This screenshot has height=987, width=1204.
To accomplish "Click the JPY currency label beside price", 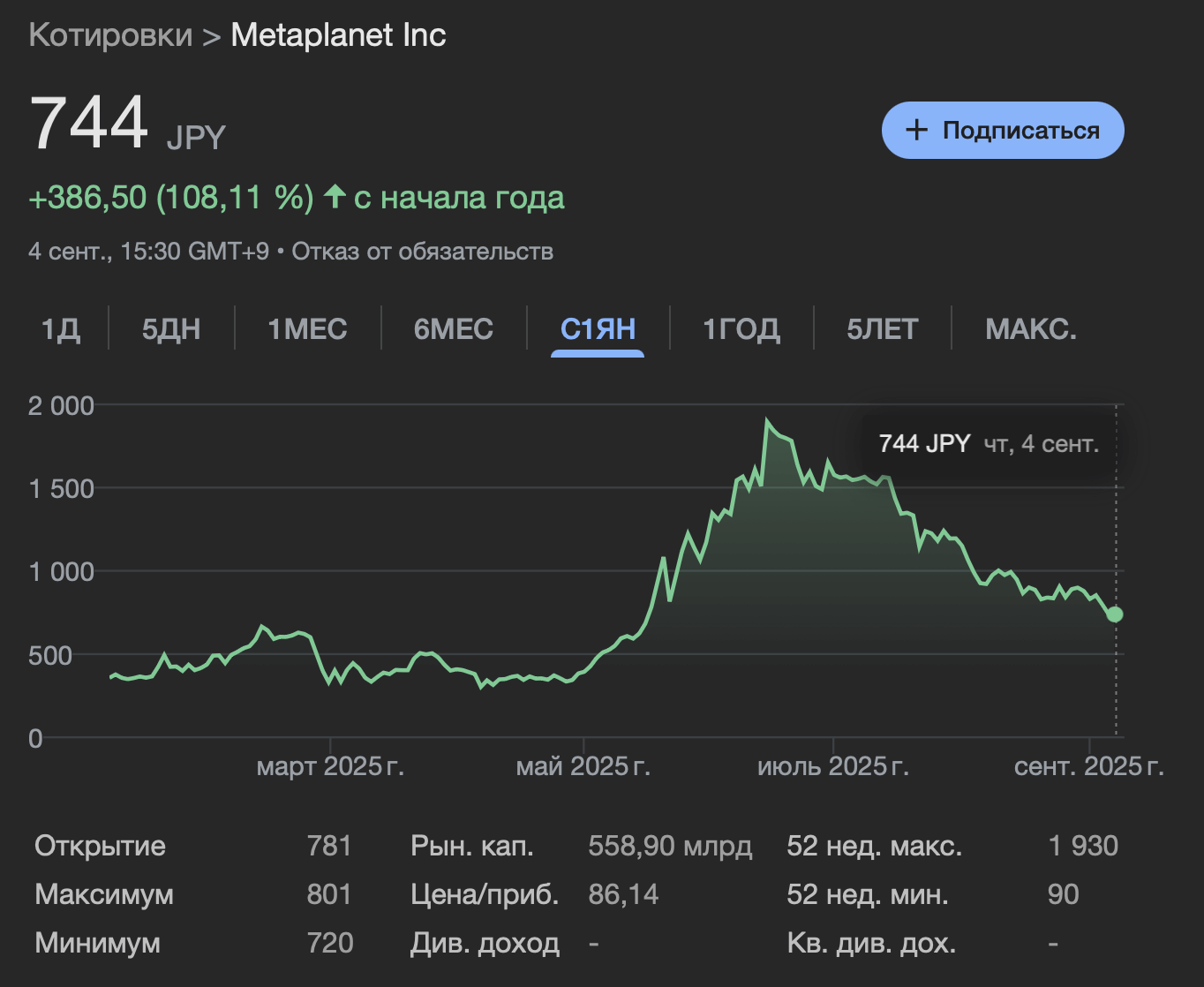I will click(196, 138).
